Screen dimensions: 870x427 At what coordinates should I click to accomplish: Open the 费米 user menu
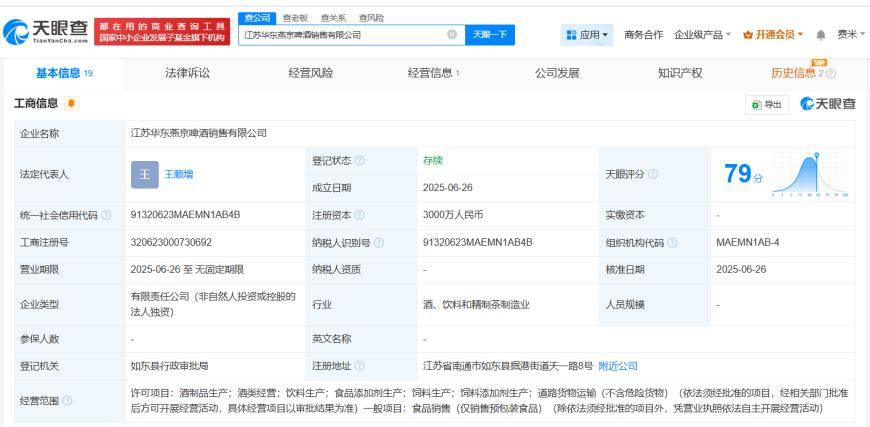click(x=851, y=35)
